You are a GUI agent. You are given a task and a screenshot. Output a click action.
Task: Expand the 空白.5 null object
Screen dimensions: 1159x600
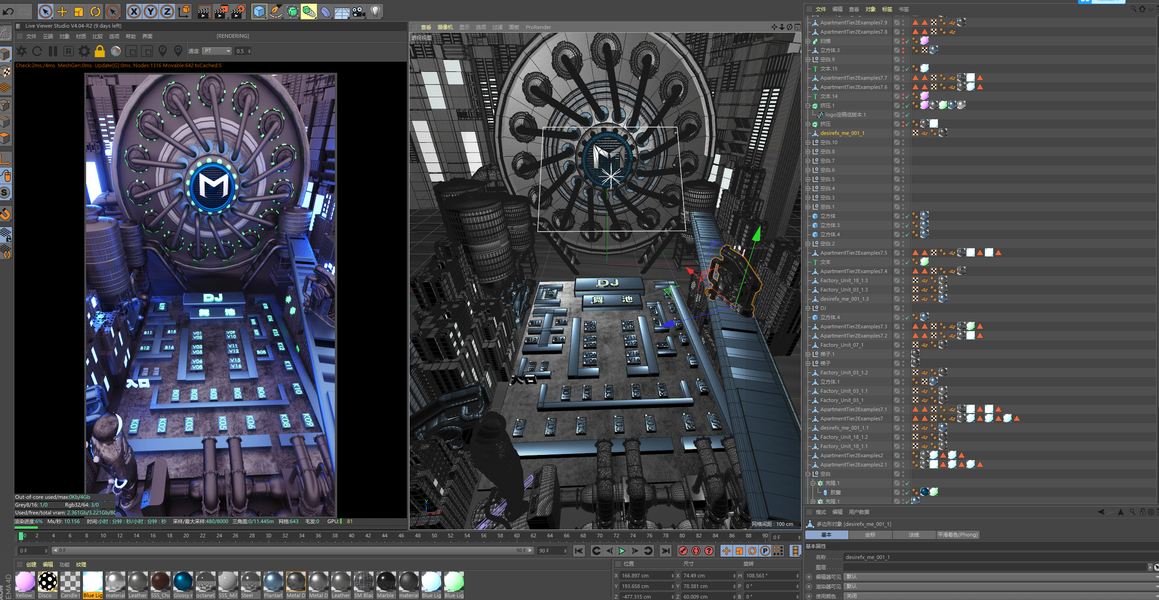click(809, 180)
